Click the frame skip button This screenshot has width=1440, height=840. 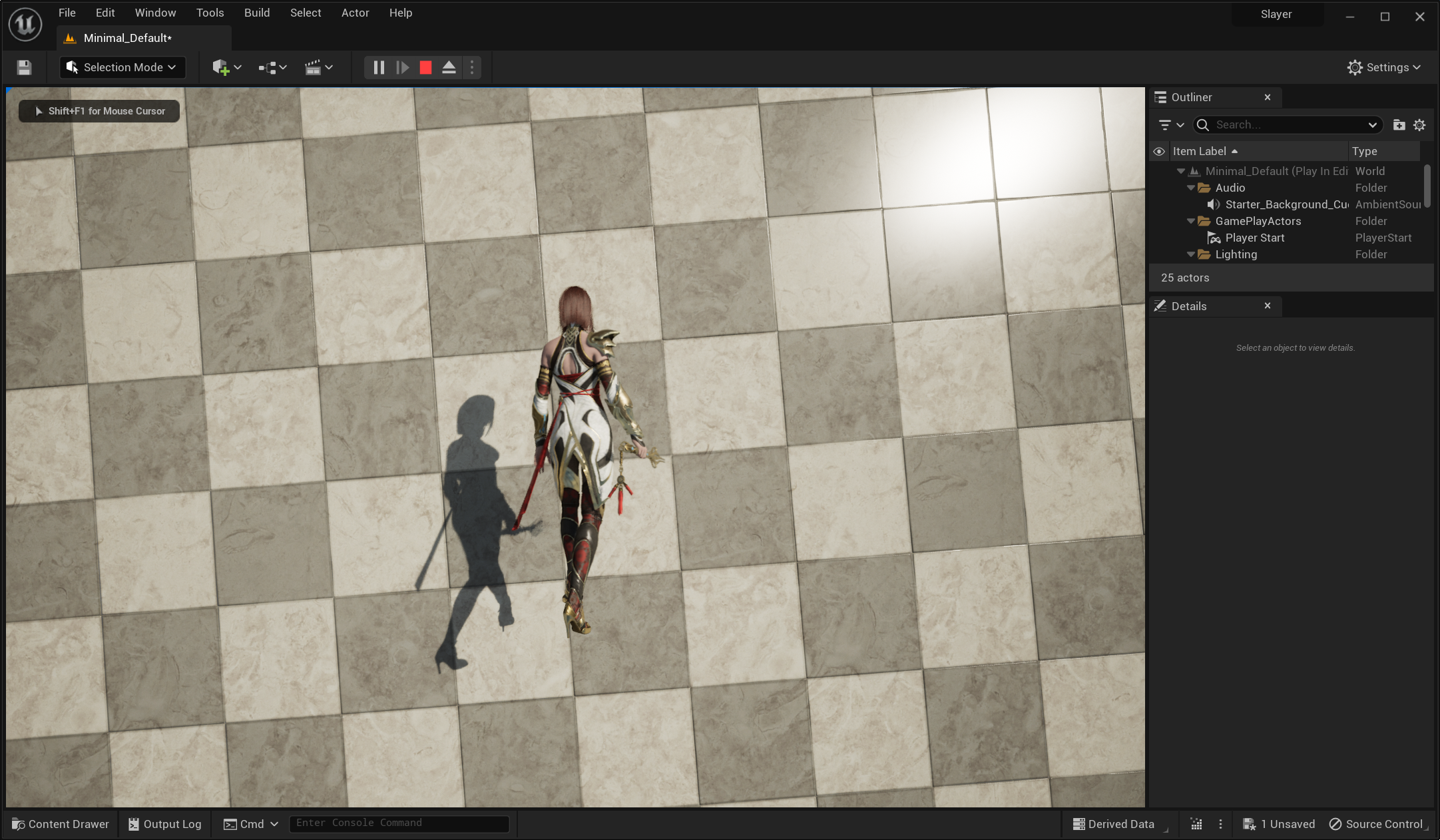402,67
